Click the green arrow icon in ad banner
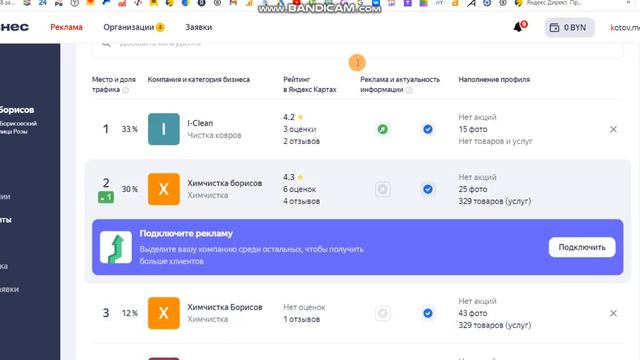This screenshot has width=640, height=360. tap(116, 247)
